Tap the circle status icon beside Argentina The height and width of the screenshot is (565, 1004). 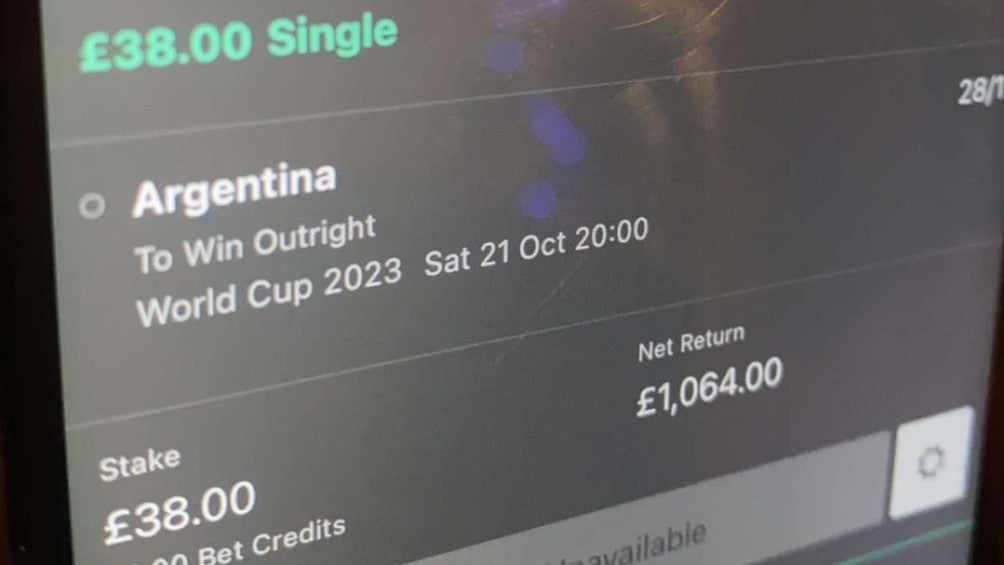pos(92,206)
